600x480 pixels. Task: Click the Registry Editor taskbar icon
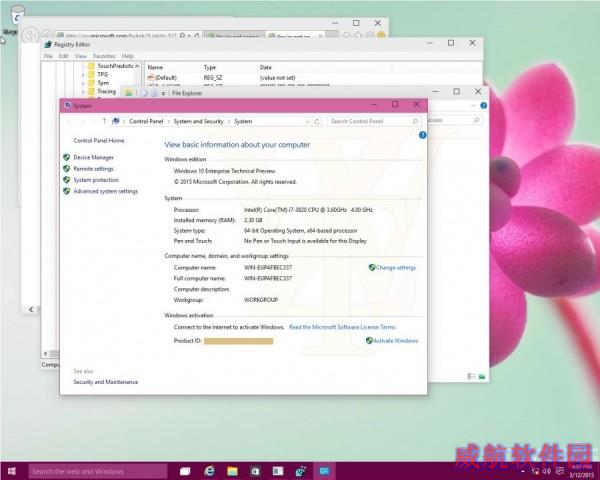[301, 471]
